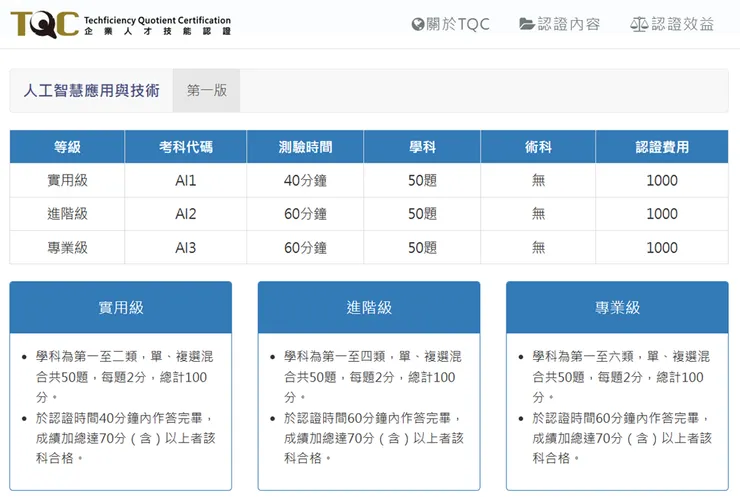The height and width of the screenshot is (497, 740).
Task: Click 無 in the 專業級 row
Action: point(538,247)
